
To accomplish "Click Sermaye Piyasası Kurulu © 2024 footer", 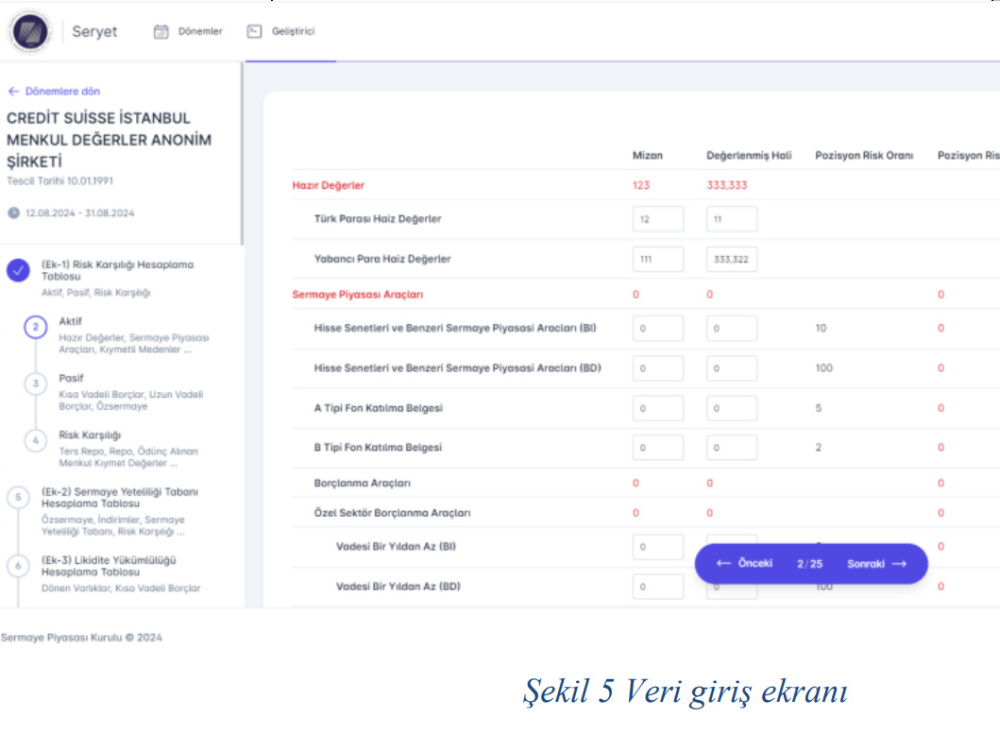I will pos(82,638).
